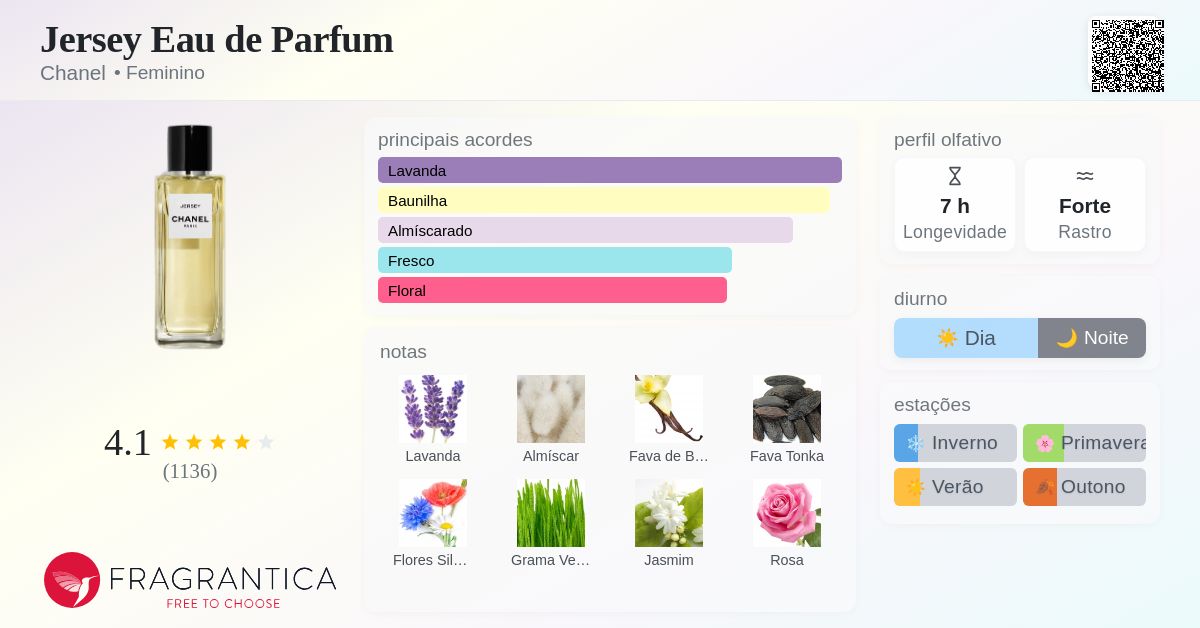The image size is (1200, 628).
Task: Toggle the Primavera season chip
Action: coord(1084,443)
